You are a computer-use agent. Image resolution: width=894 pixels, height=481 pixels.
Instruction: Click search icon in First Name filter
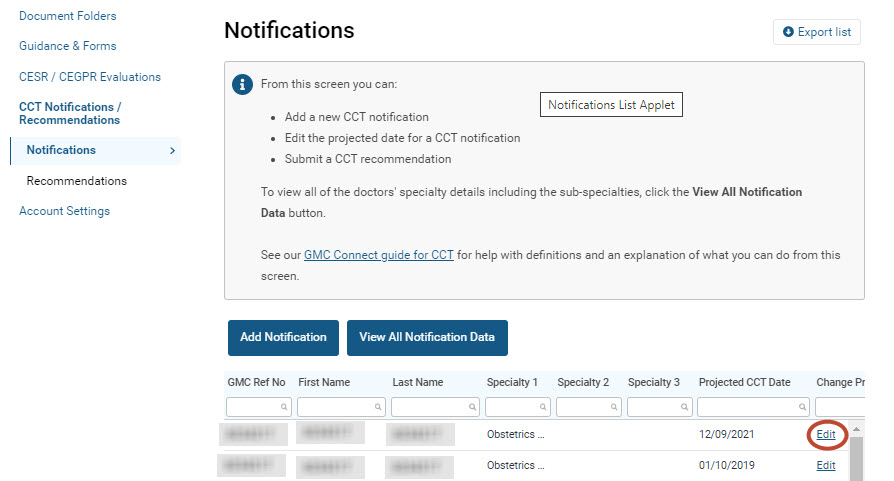pyautogui.click(x=377, y=407)
